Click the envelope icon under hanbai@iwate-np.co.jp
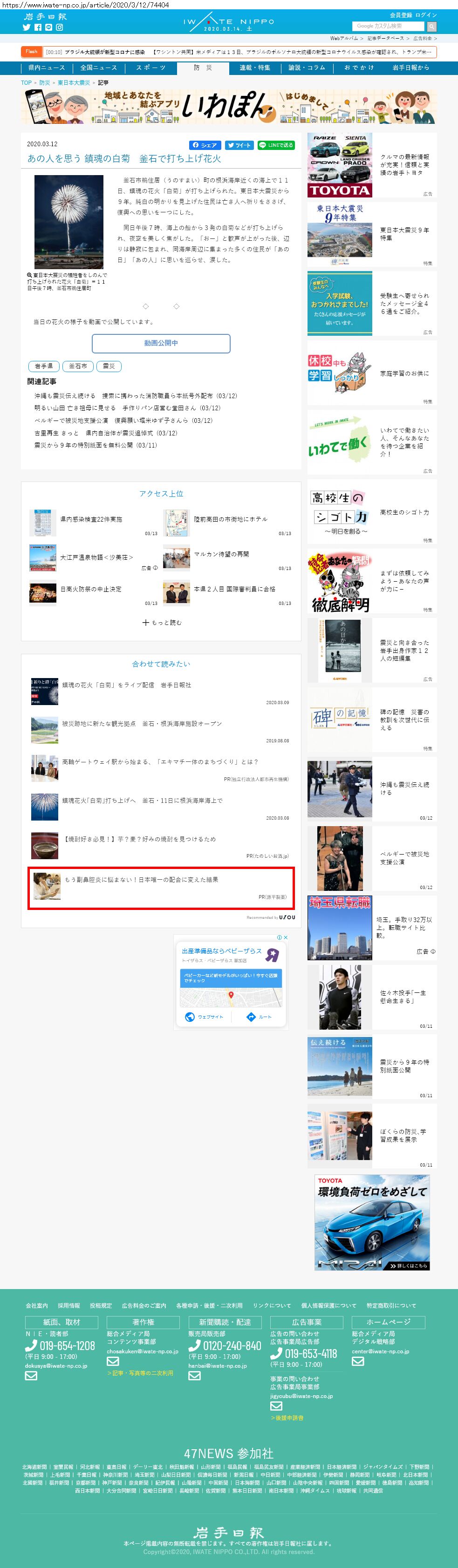 click(194, 1376)
